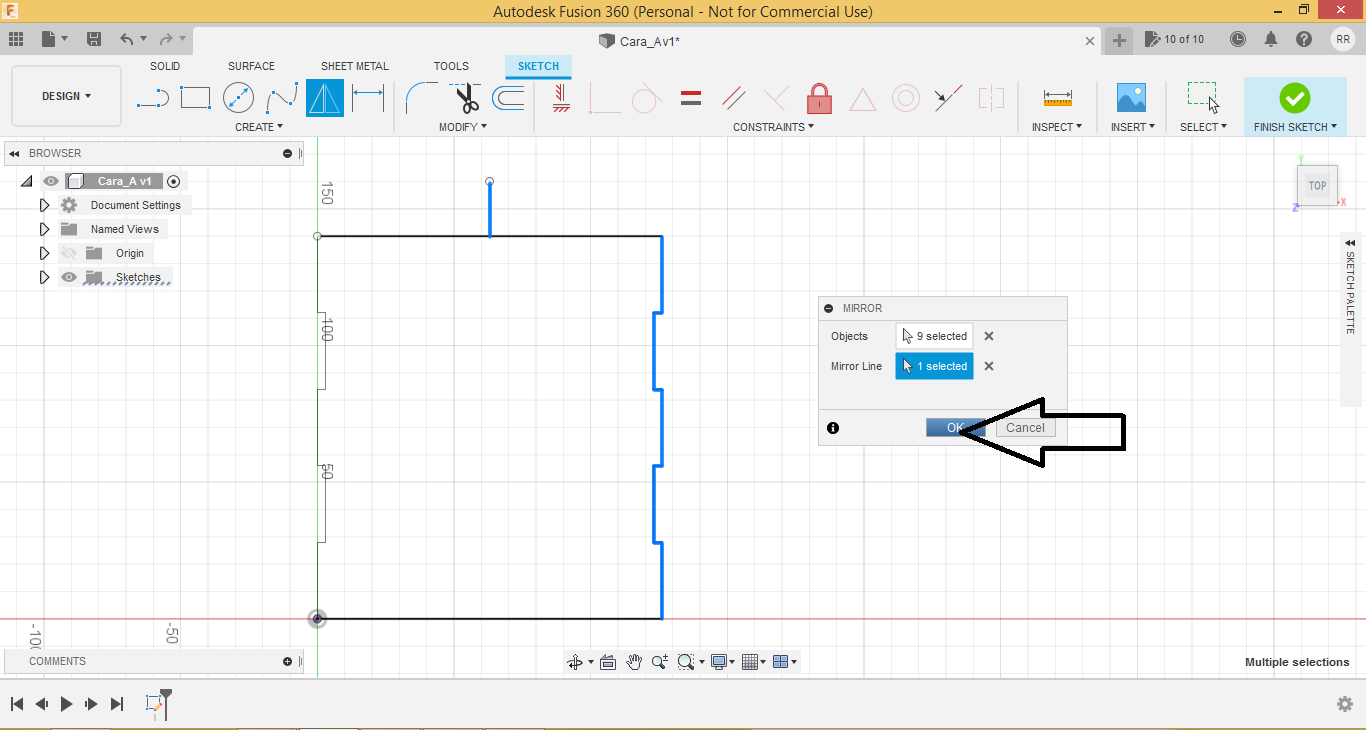1366x730 pixels.
Task: Open timeline settings gear
Action: [x=1345, y=704]
